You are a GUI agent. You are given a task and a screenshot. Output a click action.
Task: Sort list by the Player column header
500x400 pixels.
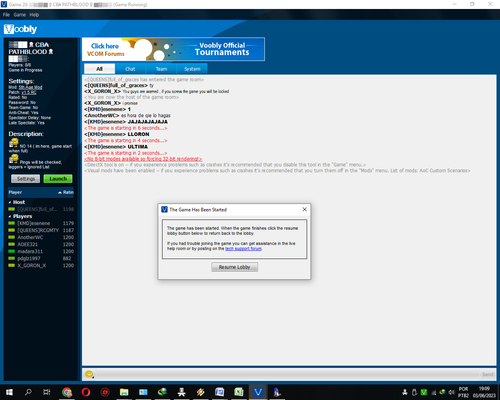(15, 192)
